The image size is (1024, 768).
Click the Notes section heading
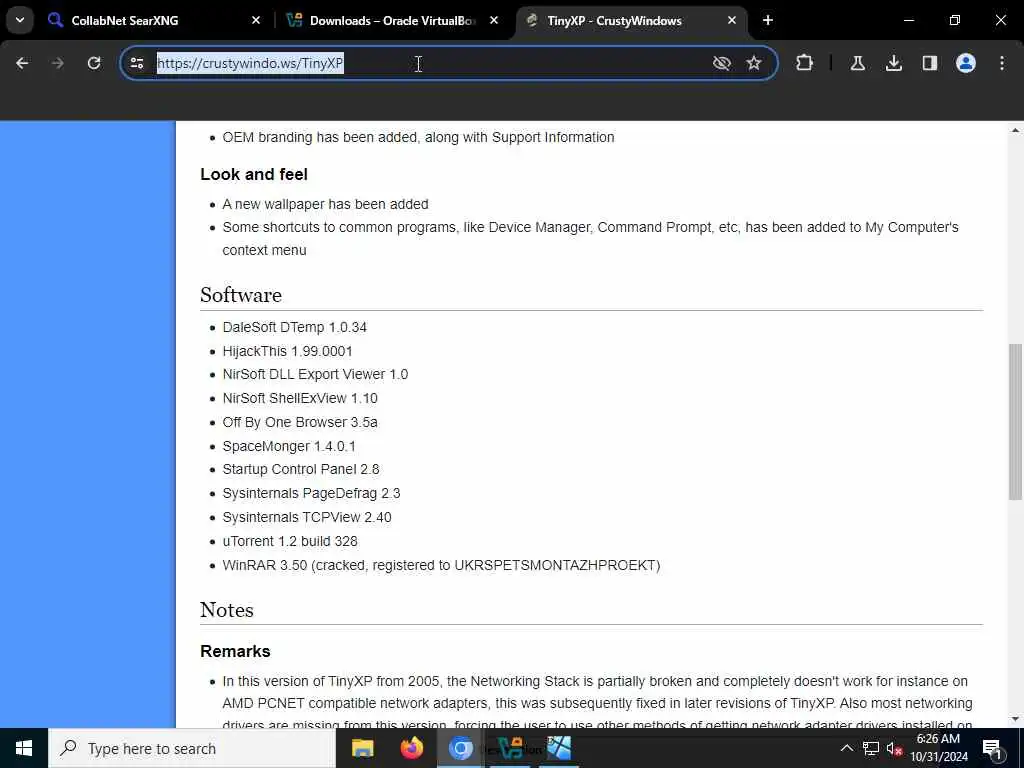point(227,610)
